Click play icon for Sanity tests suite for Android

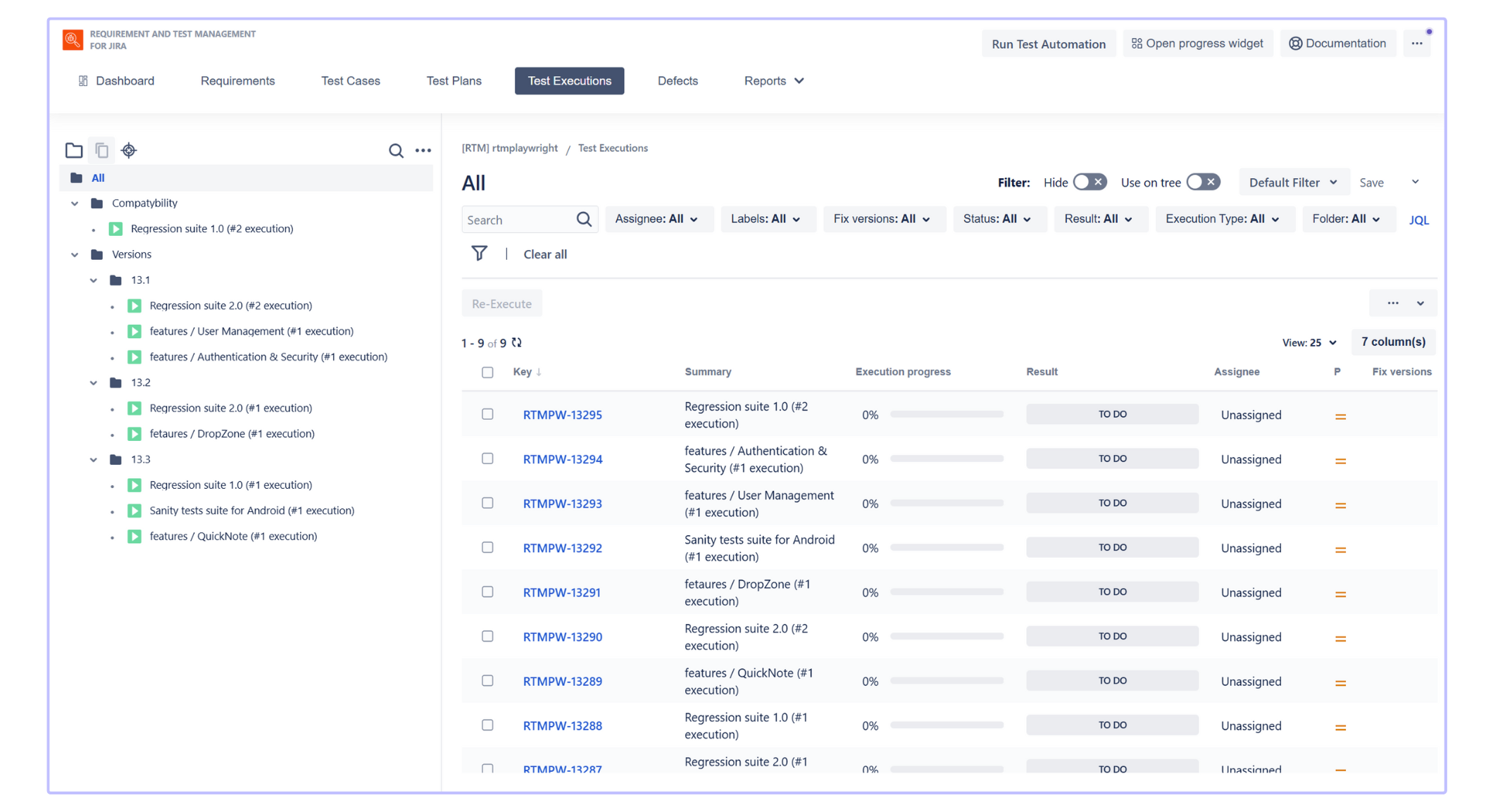click(x=135, y=511)
